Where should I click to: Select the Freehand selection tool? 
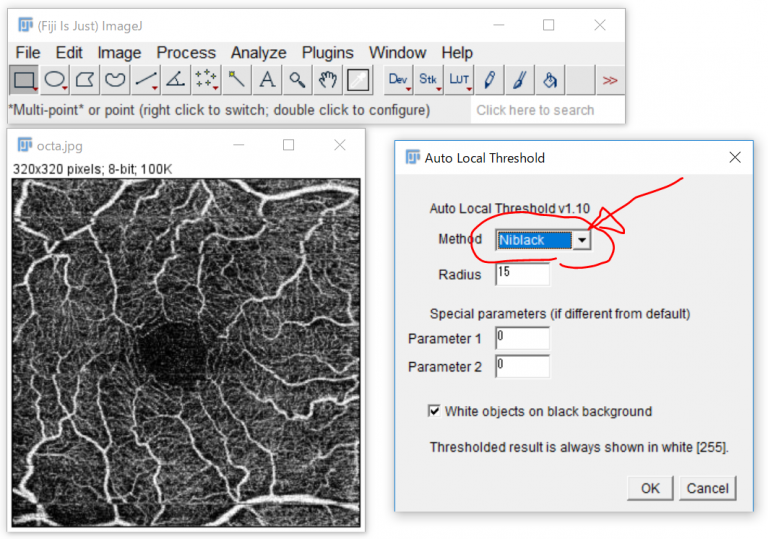pyautogui.click(x=115, y=80)
